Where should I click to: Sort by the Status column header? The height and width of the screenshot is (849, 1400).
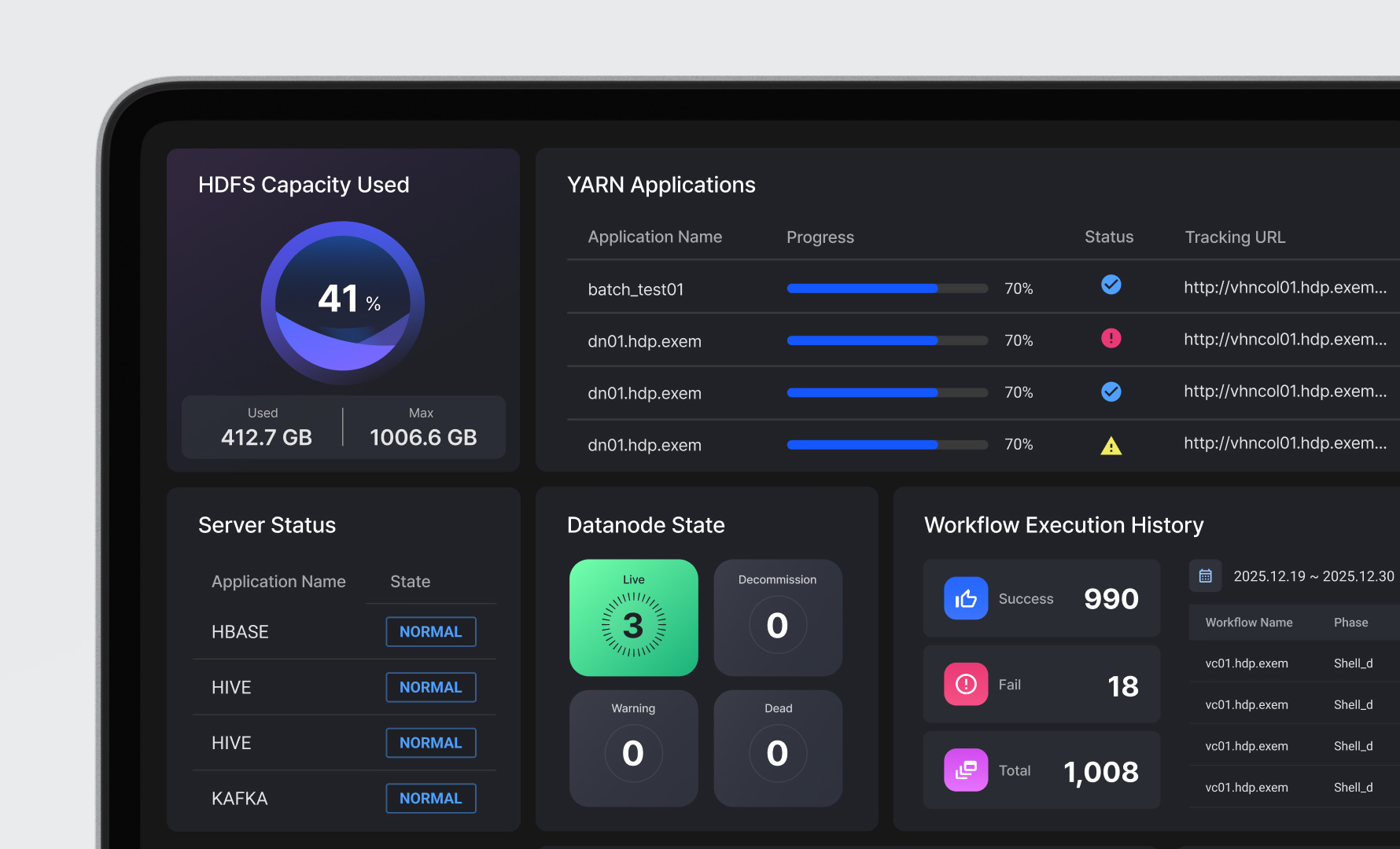(1108, 237)
